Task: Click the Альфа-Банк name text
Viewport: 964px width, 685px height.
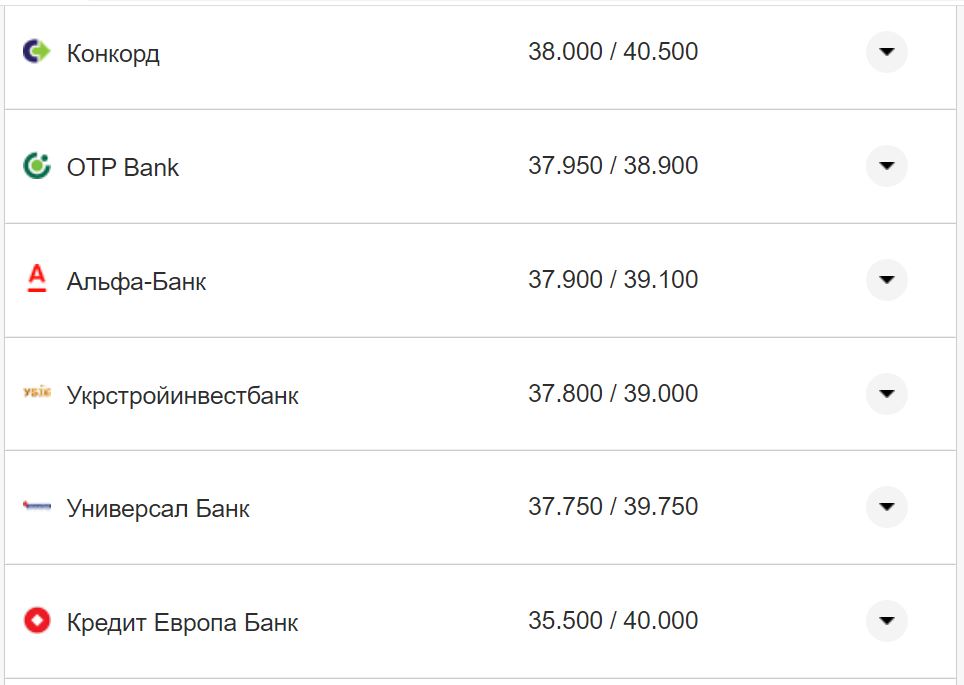Action: [136, 281]
